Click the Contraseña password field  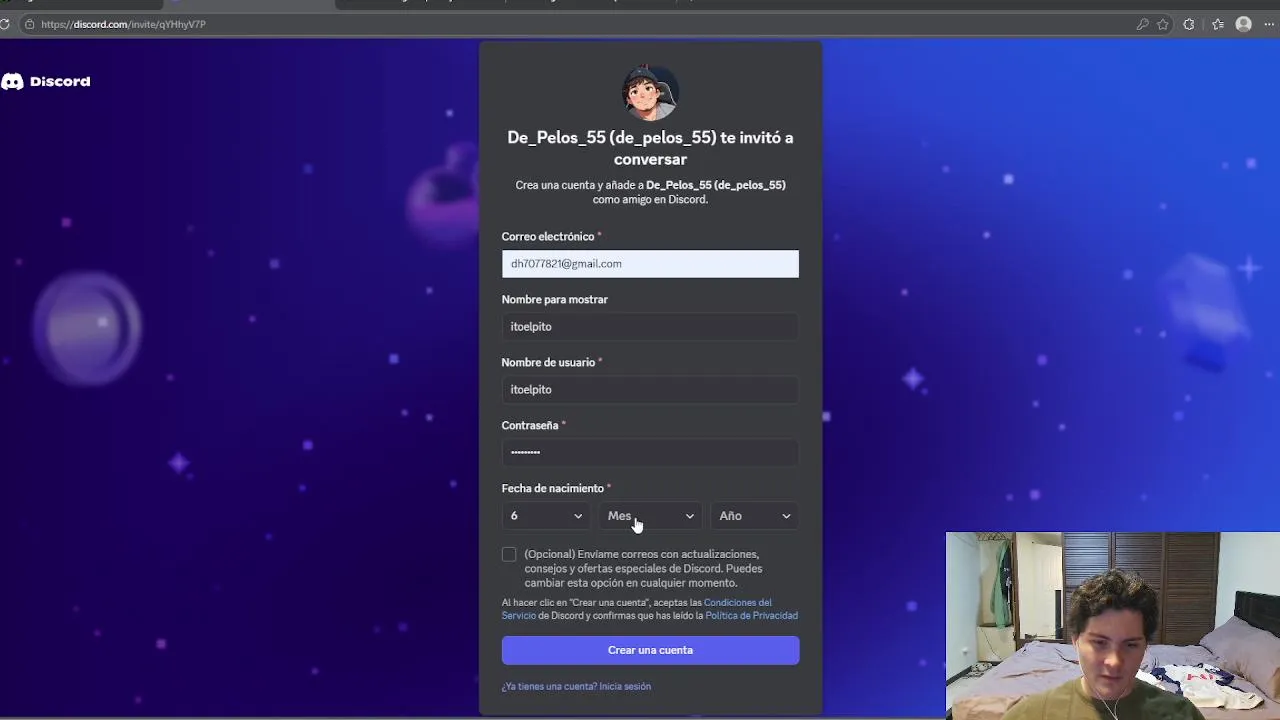650,452
